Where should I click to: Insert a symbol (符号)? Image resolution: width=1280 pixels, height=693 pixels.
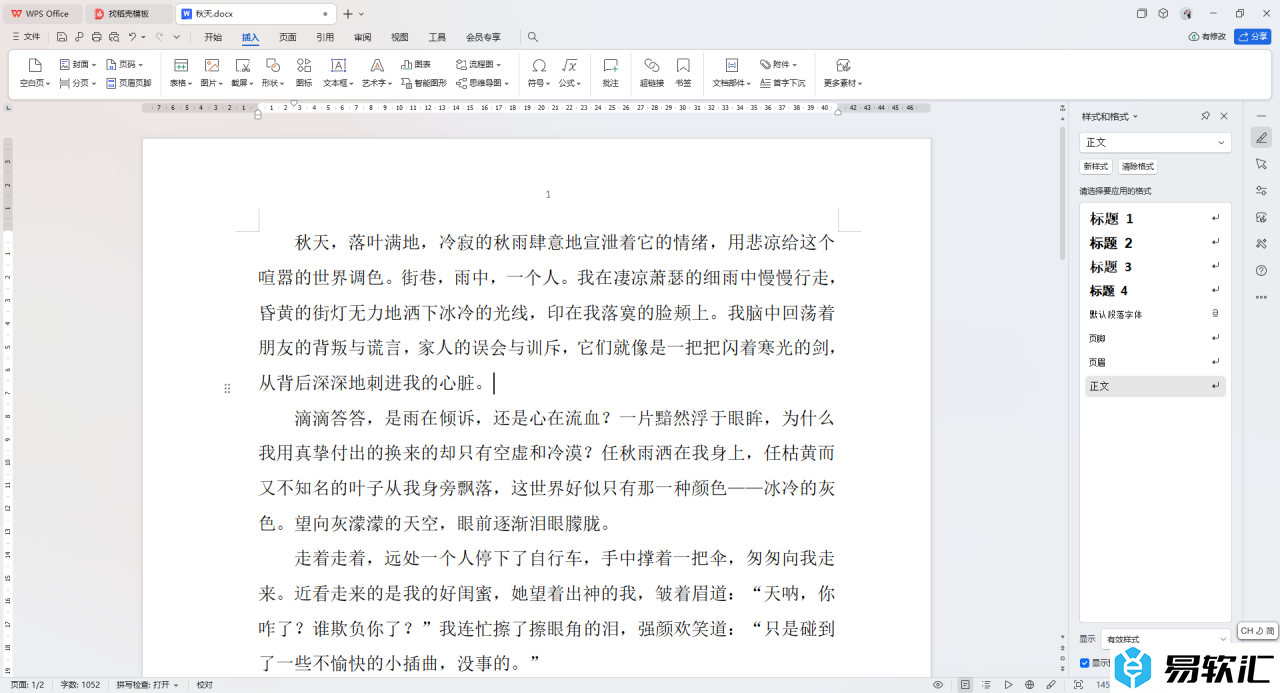coord(539,73)
